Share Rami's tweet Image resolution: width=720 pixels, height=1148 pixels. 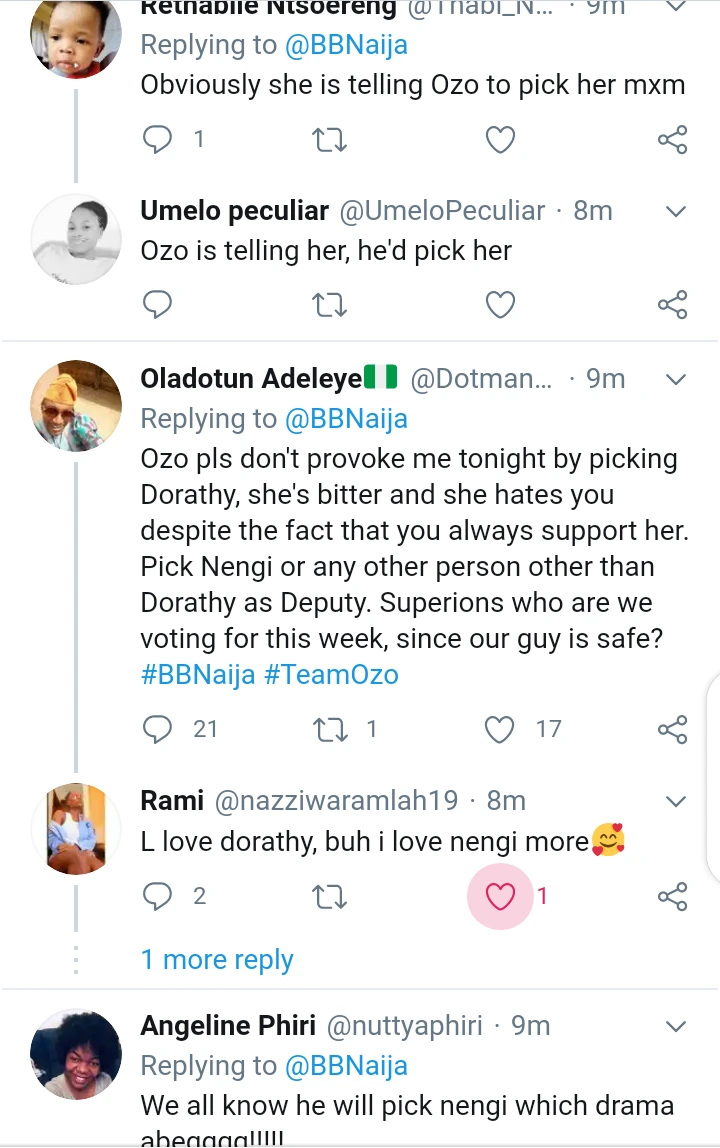[x=673, y=897]
